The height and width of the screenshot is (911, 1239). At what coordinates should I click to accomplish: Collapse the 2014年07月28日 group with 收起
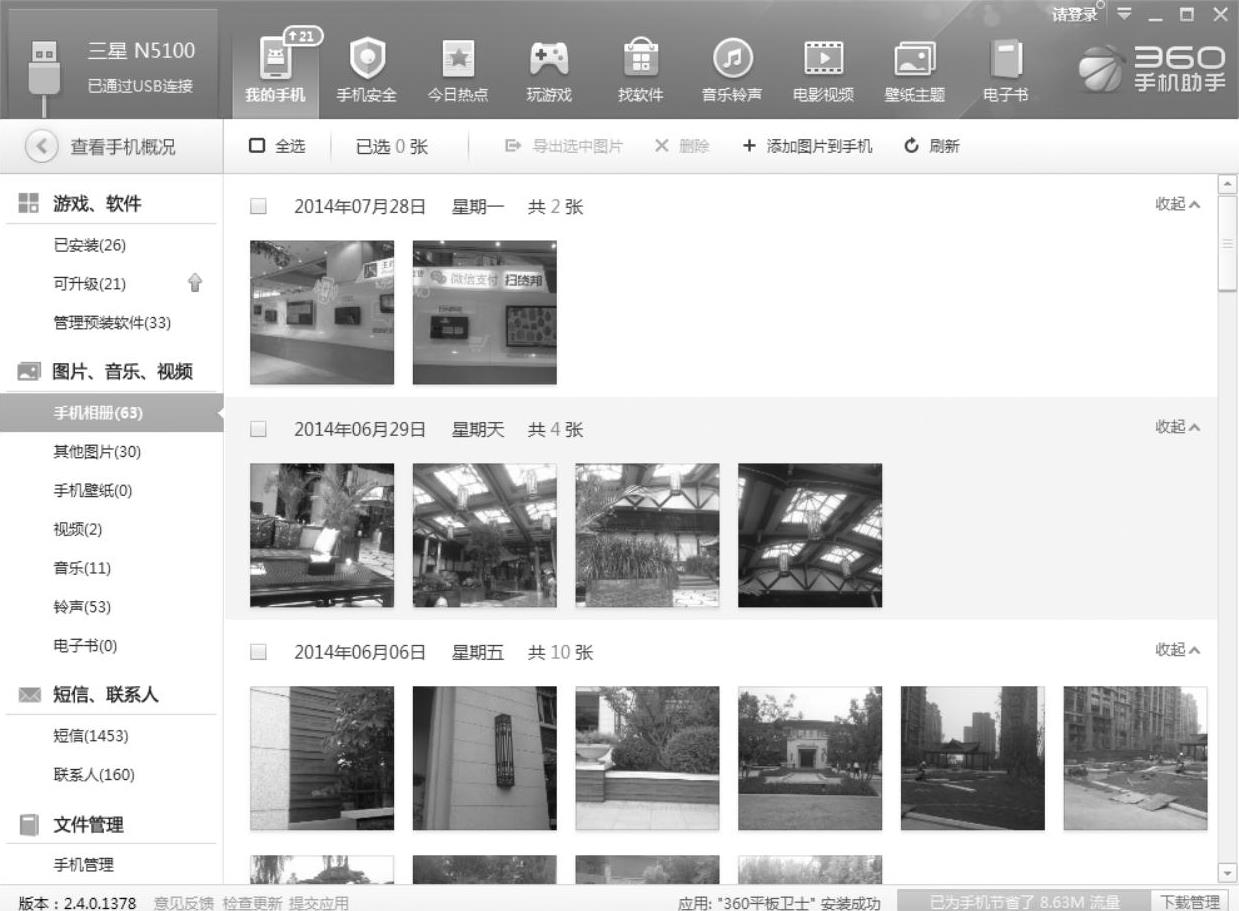(1178, 204)
